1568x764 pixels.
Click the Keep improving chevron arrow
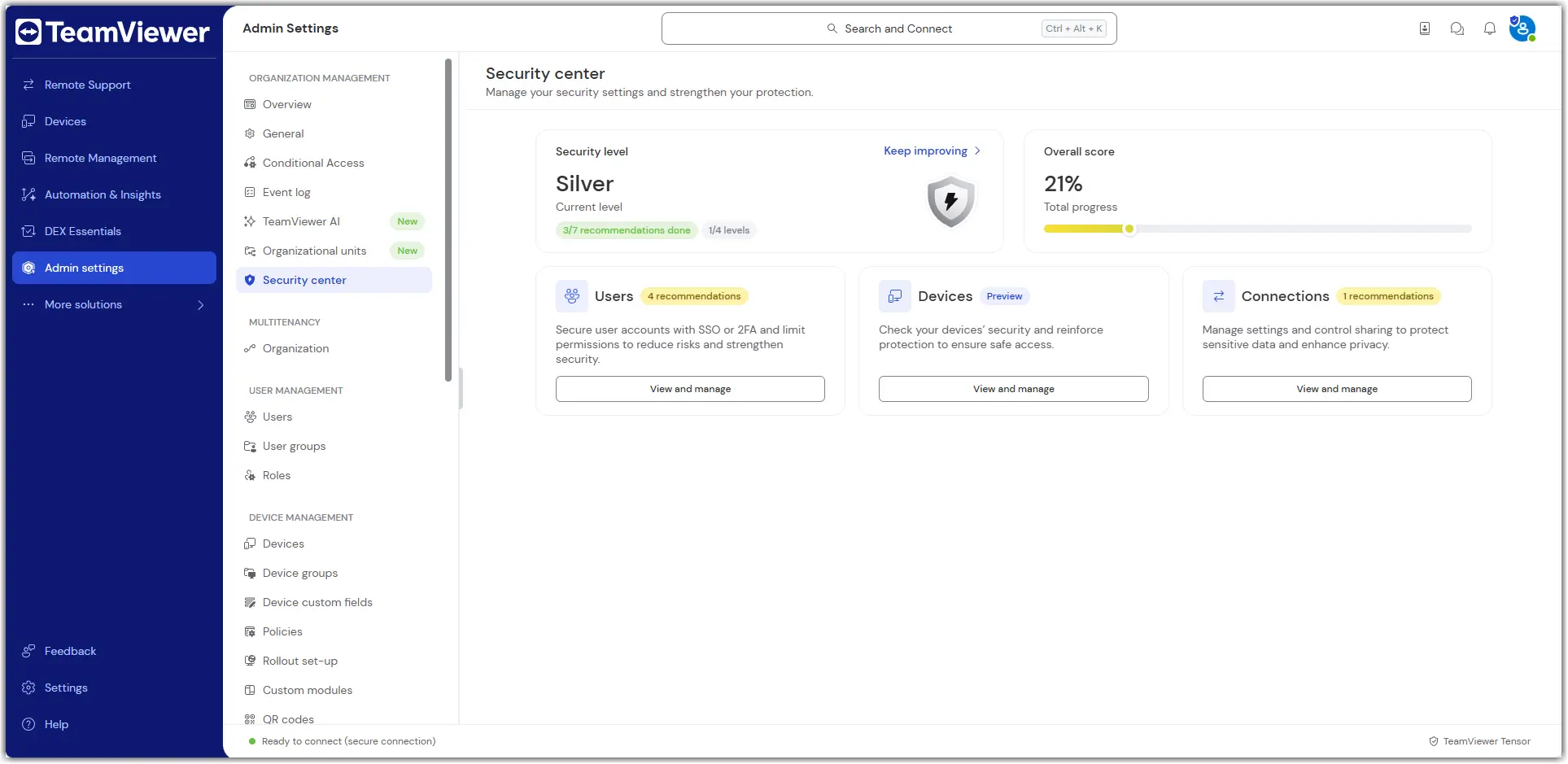[x=977, y=151]
